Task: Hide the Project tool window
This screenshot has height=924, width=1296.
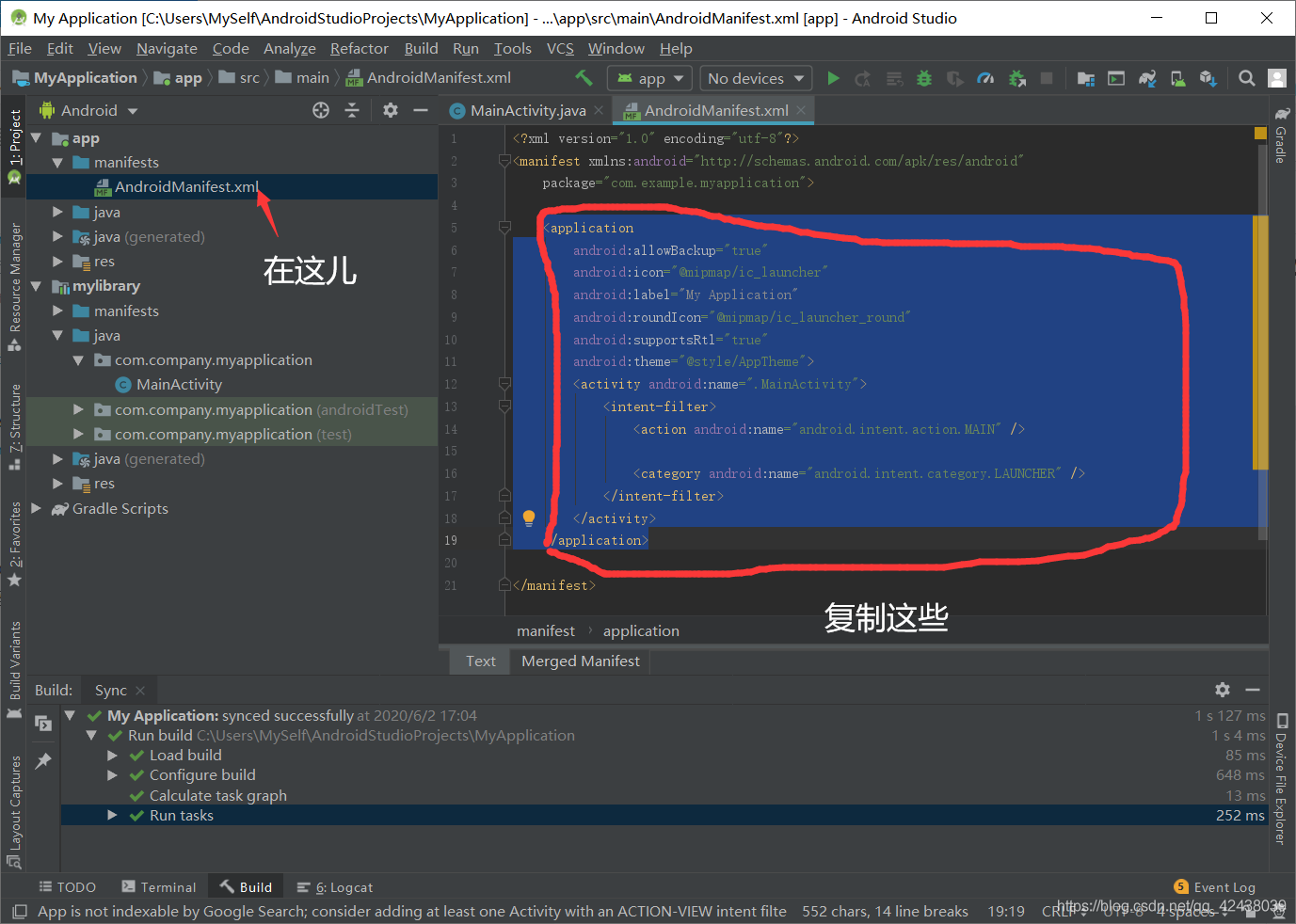Action: [421, 110]
